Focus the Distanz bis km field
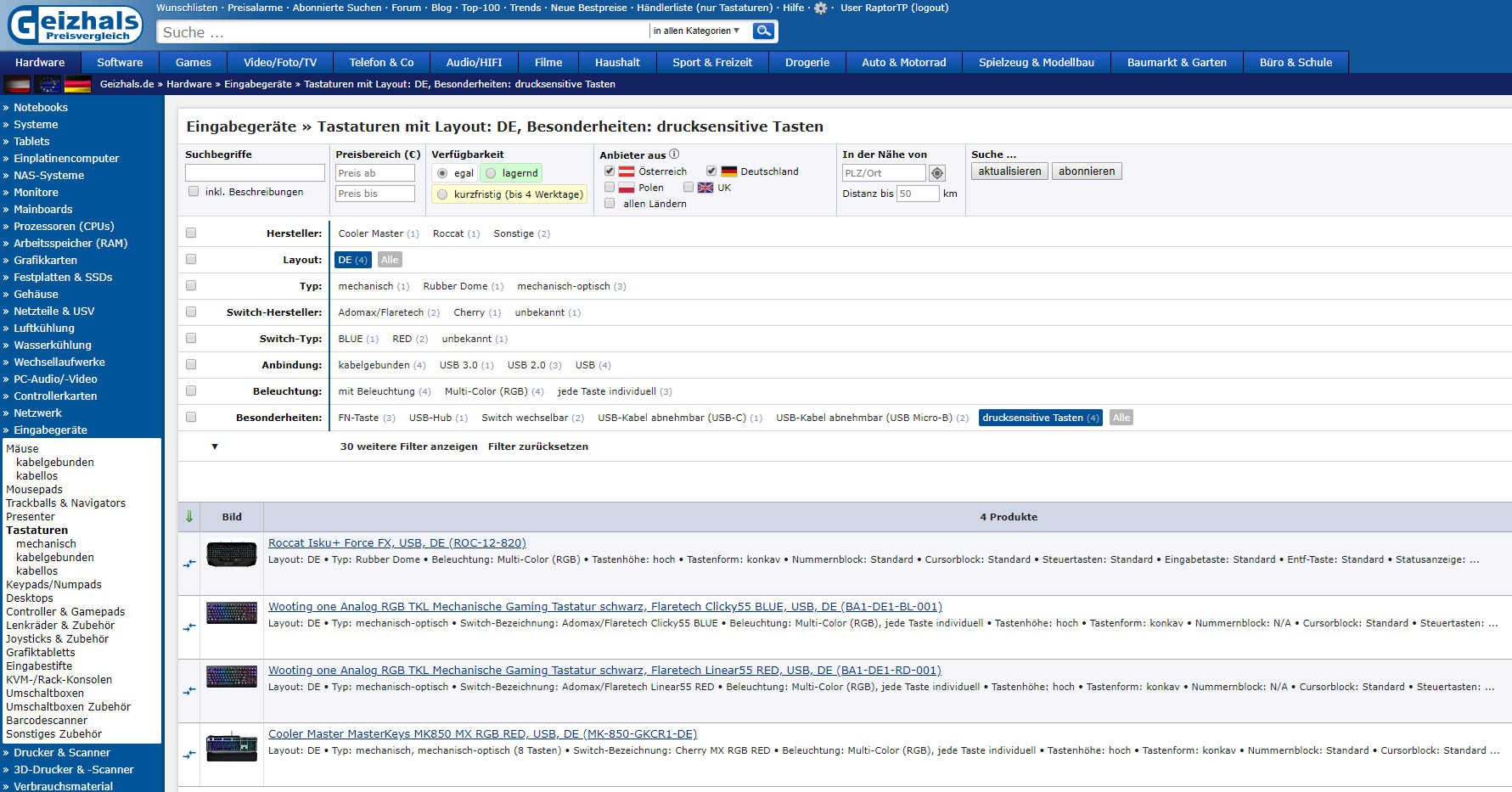 (918, 194)
